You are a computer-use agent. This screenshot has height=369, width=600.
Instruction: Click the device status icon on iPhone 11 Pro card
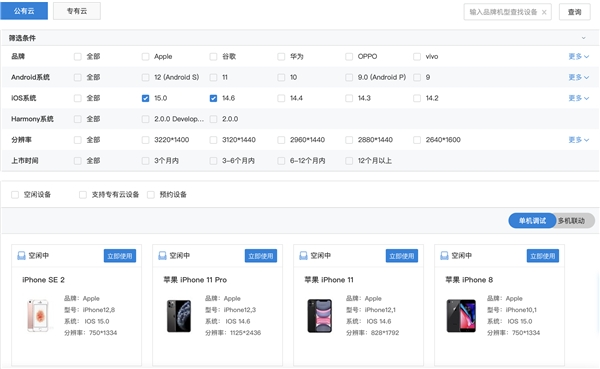click(162, 256)
